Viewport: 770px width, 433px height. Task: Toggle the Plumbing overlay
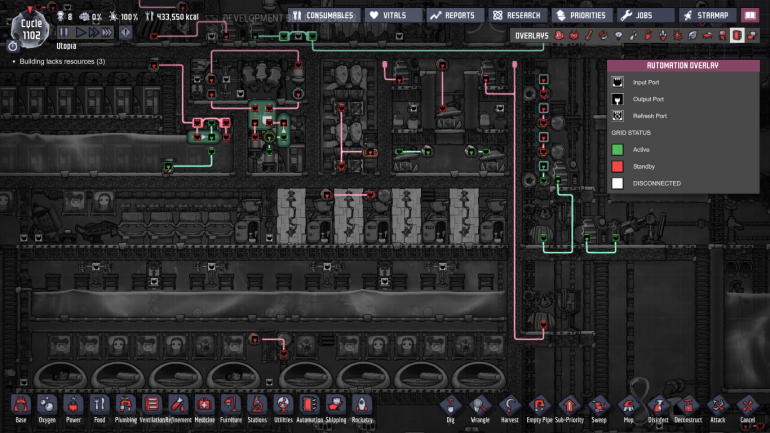pyautogui.click(x=633, y=35)
